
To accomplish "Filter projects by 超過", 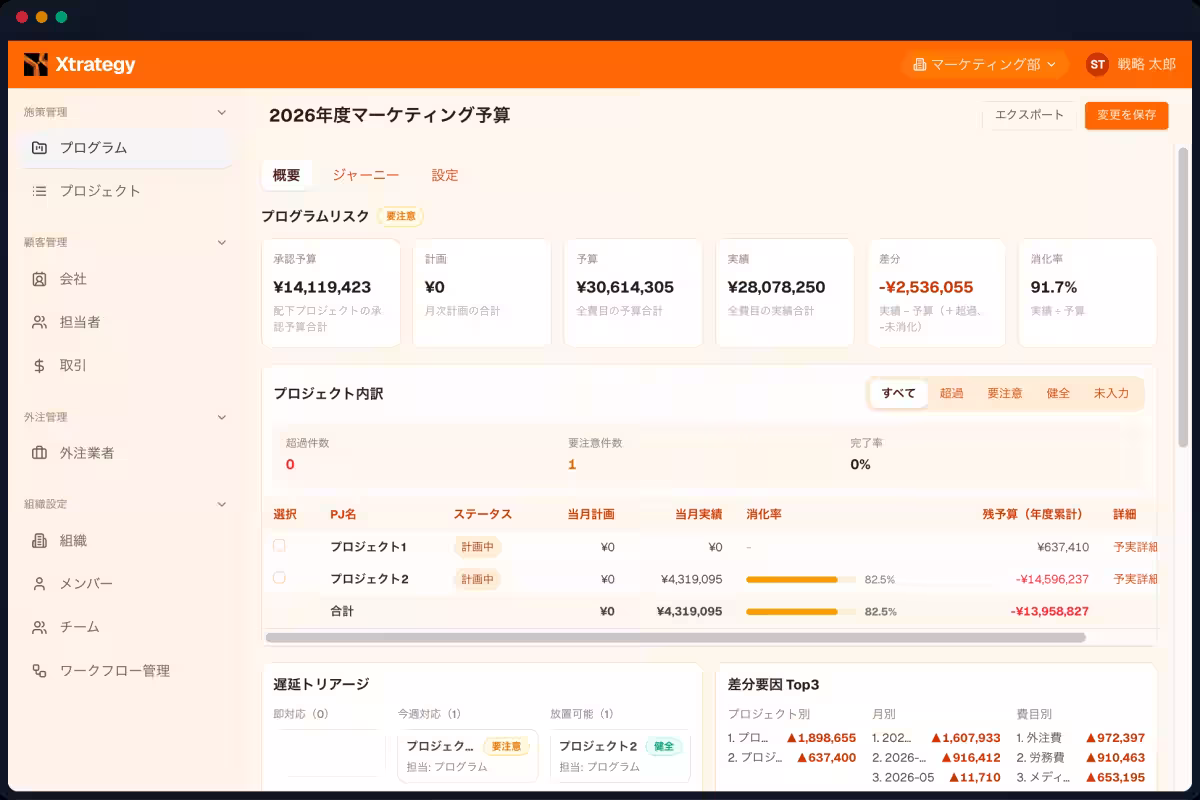I will 951,394.
